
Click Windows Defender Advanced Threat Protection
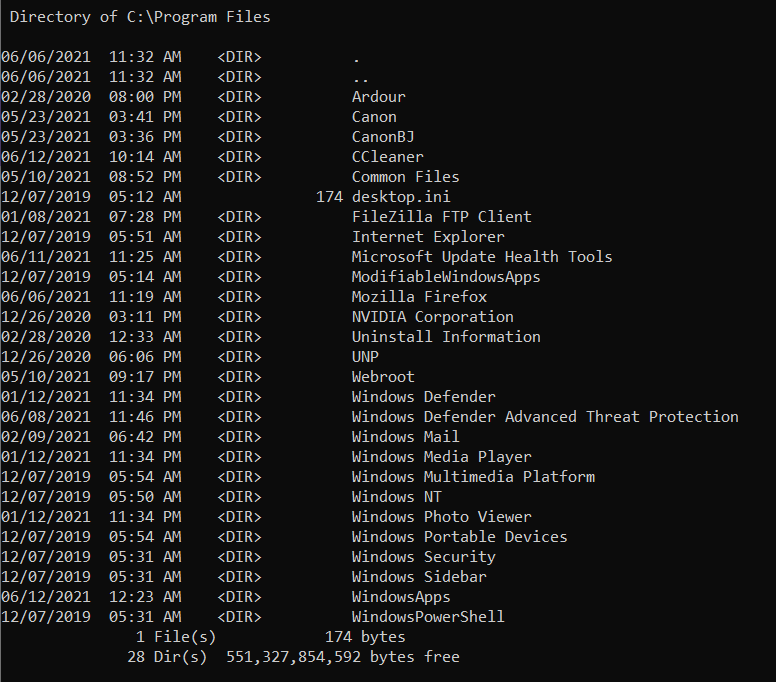point(544,417)
